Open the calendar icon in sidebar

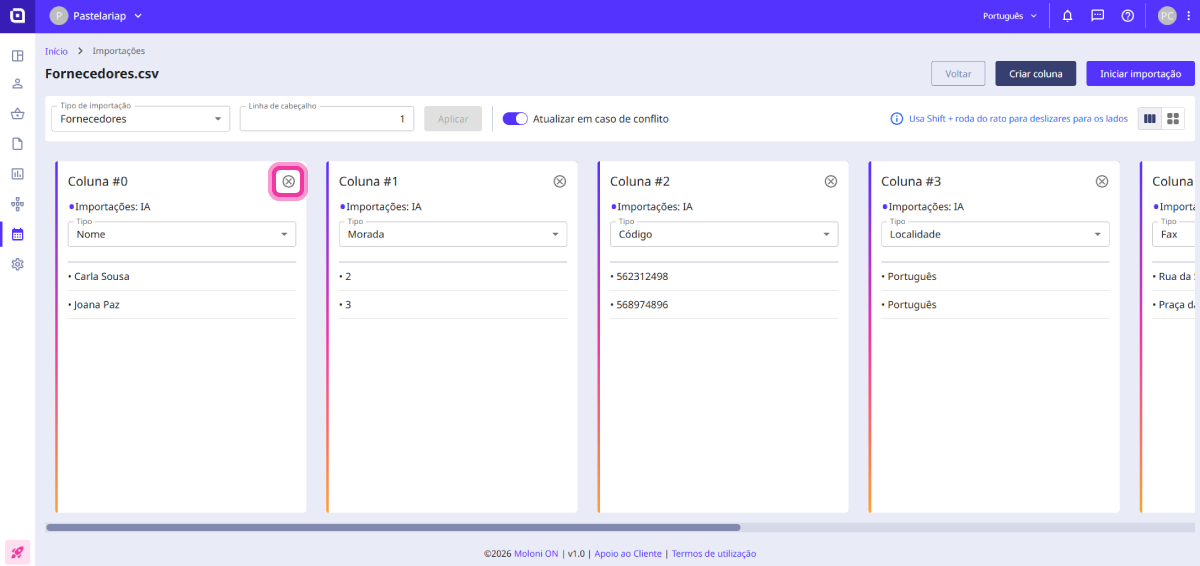tap(17, 234)
